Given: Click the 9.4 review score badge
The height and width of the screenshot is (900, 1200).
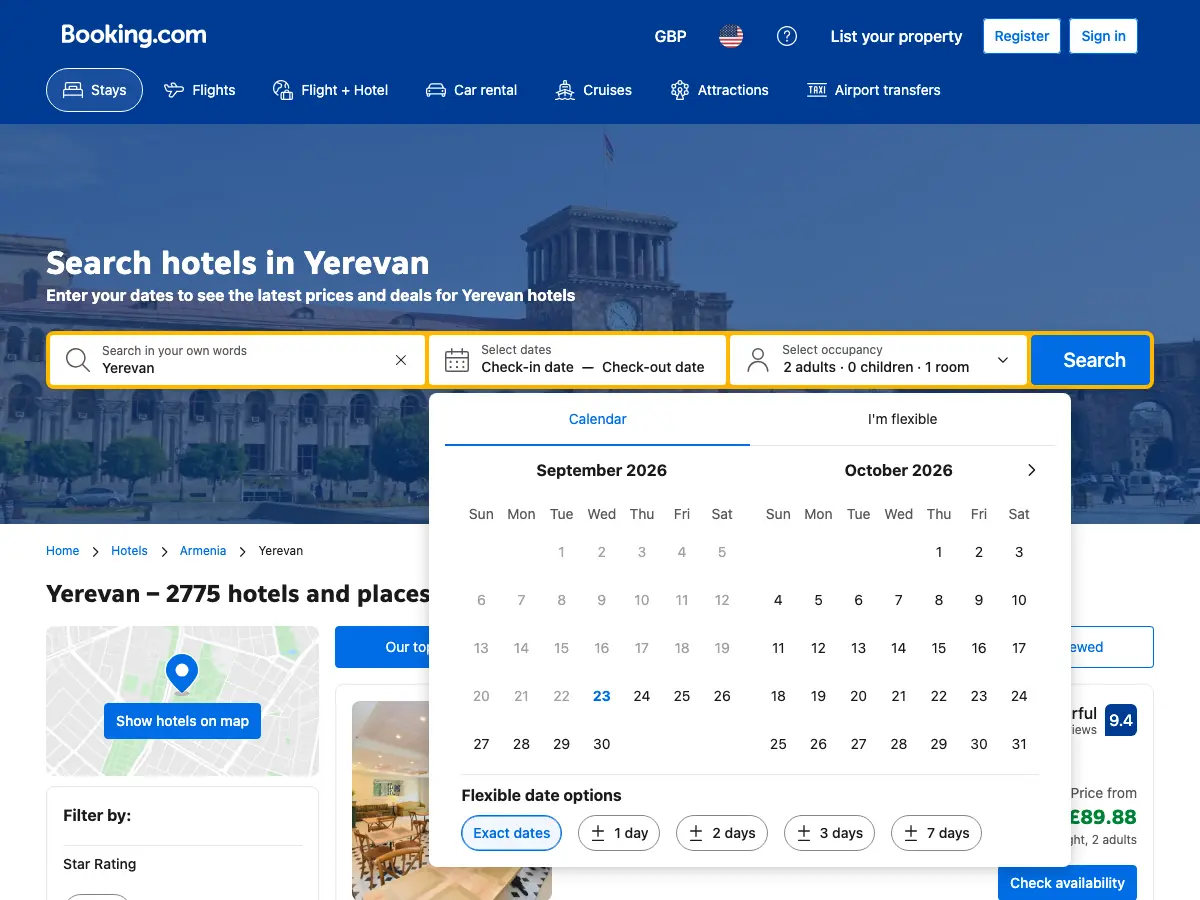Looking at the screenshot, I should [x=1121, y=720].
